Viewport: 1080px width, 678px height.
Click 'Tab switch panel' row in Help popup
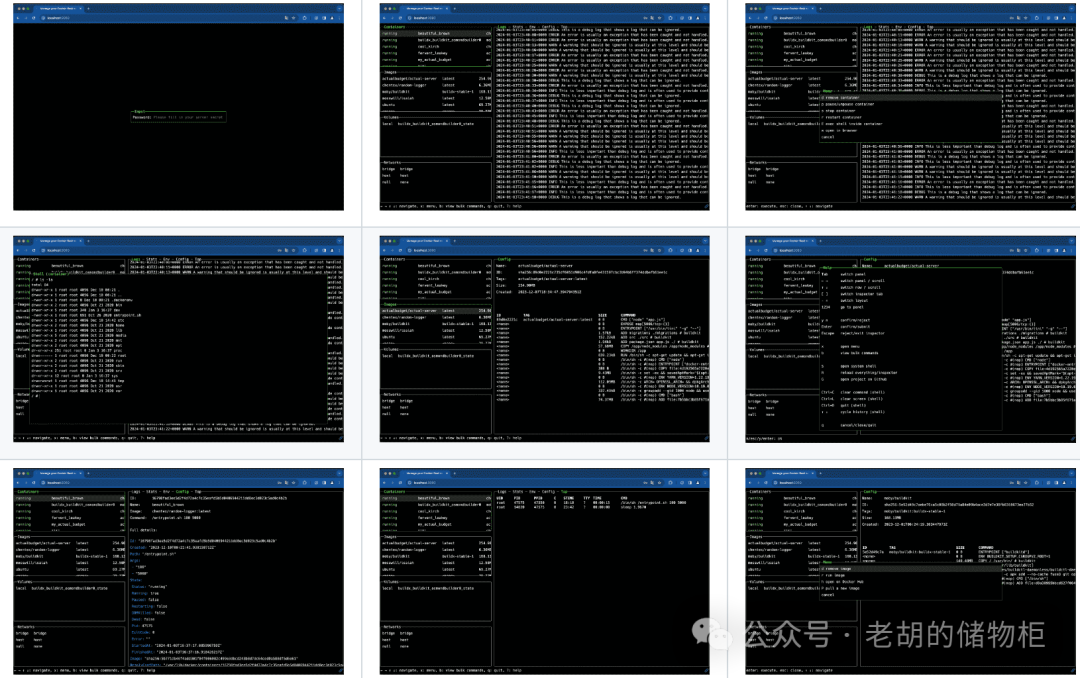coord(911,274)
